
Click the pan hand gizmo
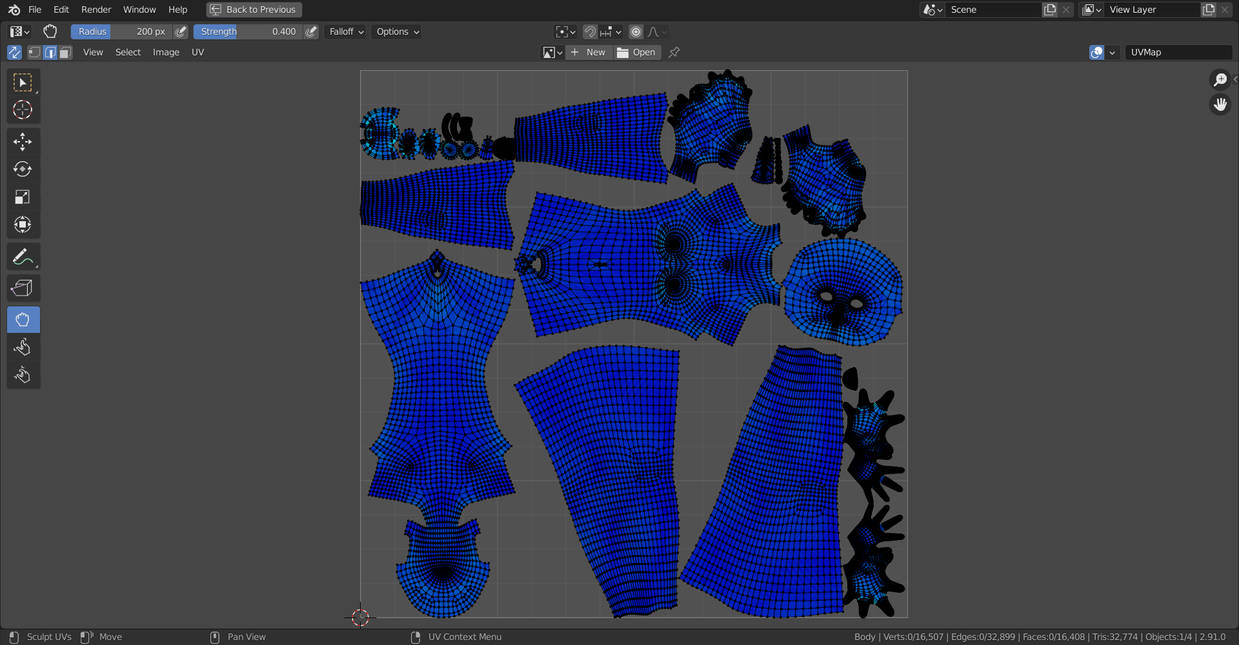(x=1220, y=104)
